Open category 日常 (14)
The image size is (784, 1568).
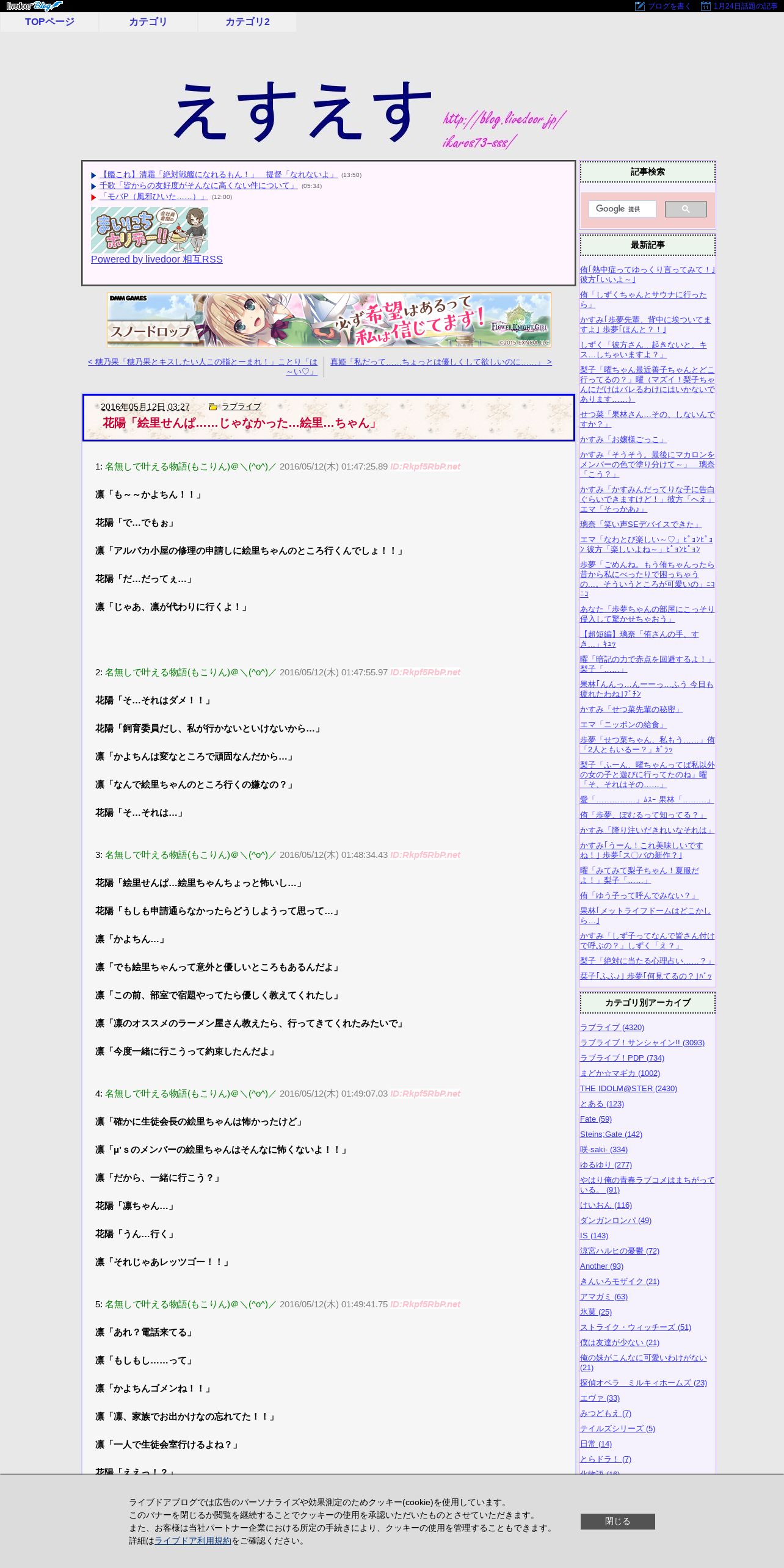pos(596,1444)
